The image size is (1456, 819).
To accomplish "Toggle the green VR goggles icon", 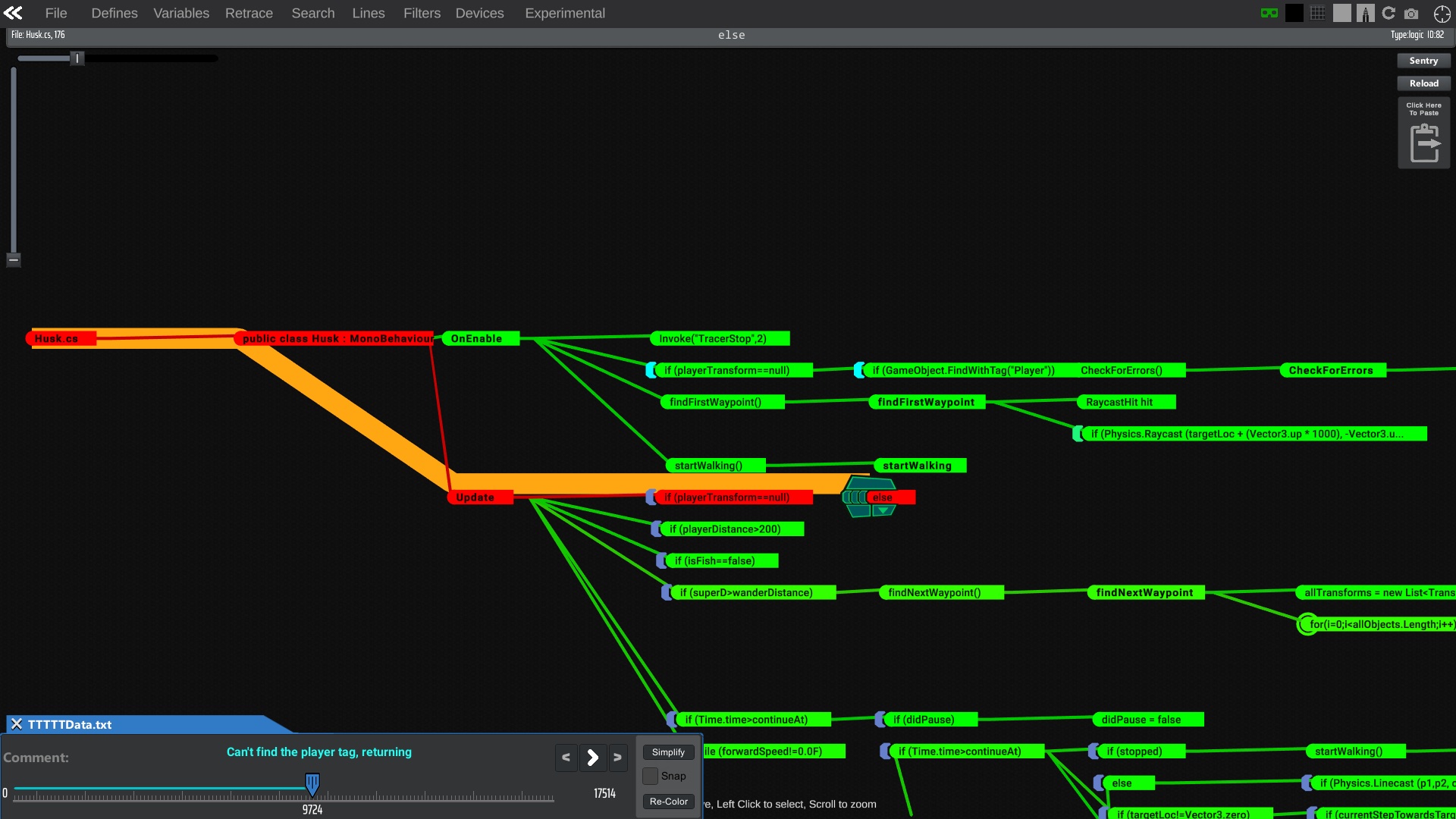I will (1269, 13).
